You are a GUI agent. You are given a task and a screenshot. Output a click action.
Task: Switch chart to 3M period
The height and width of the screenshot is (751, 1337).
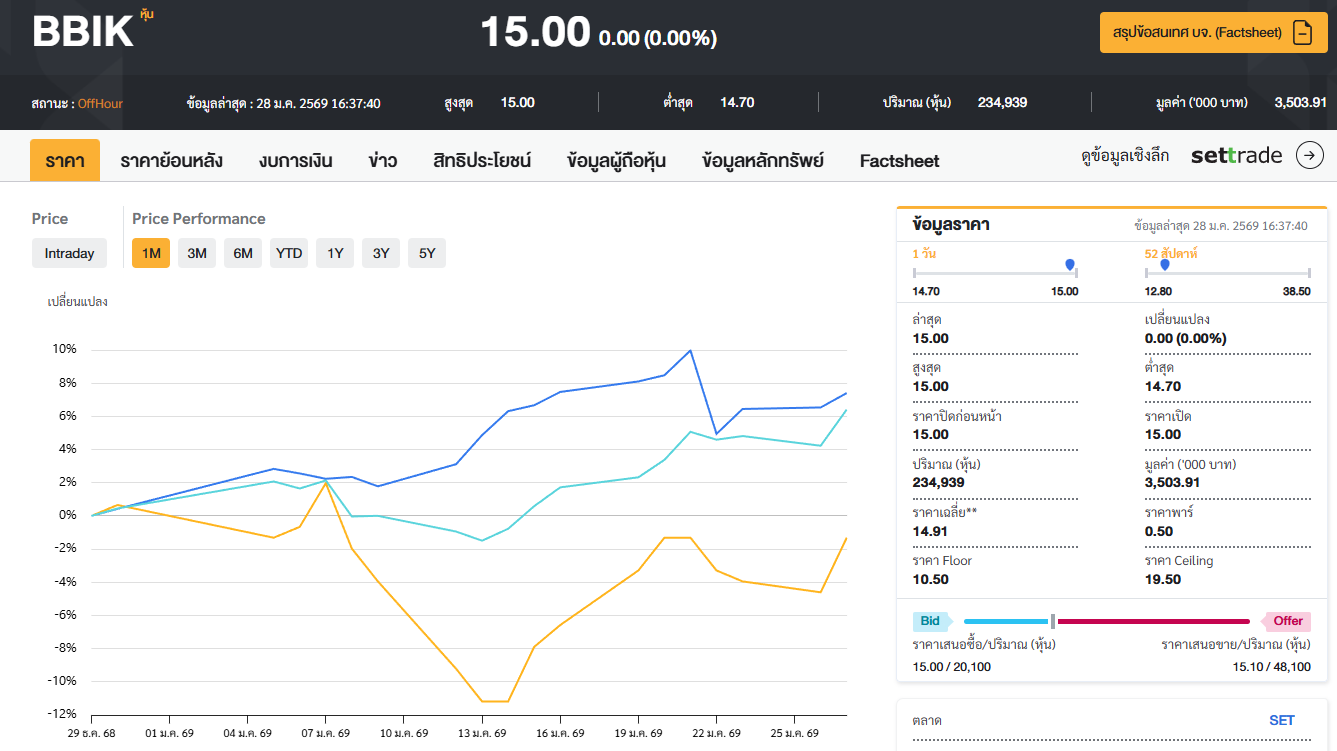197,253
